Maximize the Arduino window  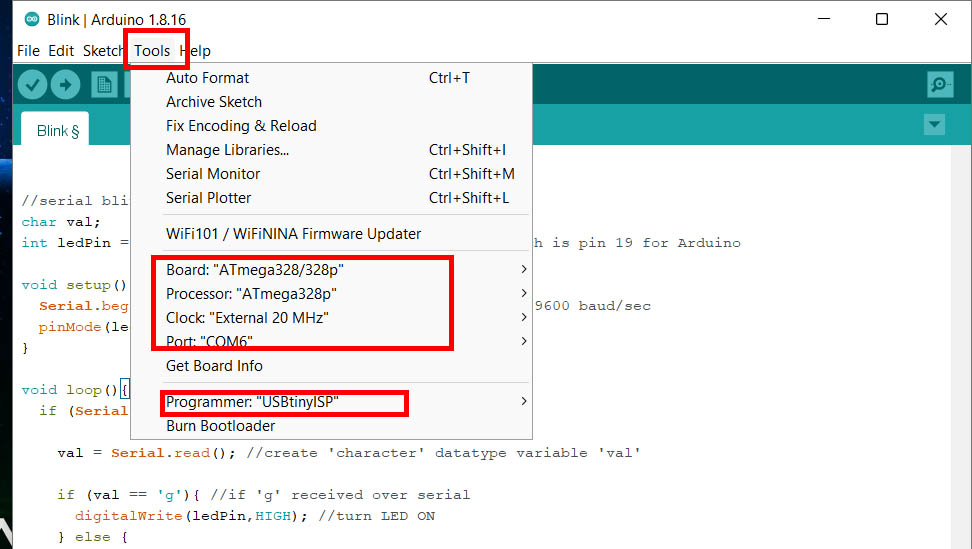881,19
